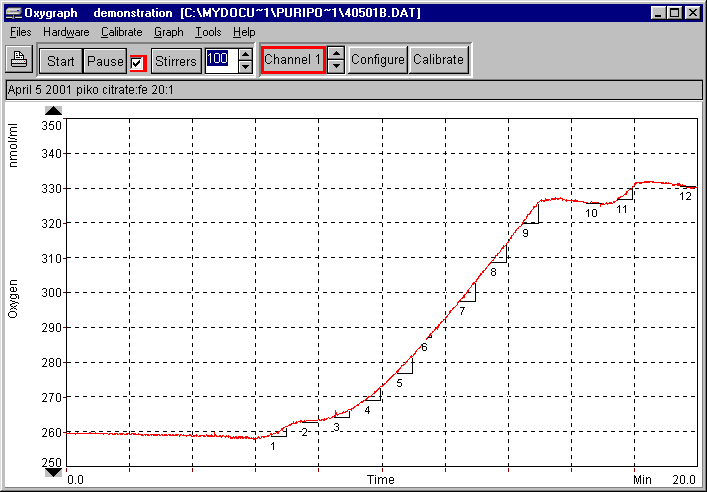Select rate marker 9 on the trace

click(x=525, y=233)
